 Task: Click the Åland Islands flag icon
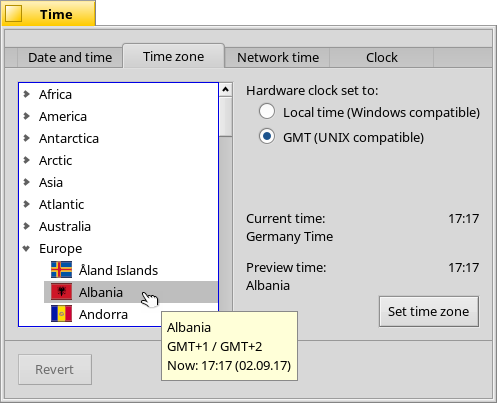click(61, 270)
